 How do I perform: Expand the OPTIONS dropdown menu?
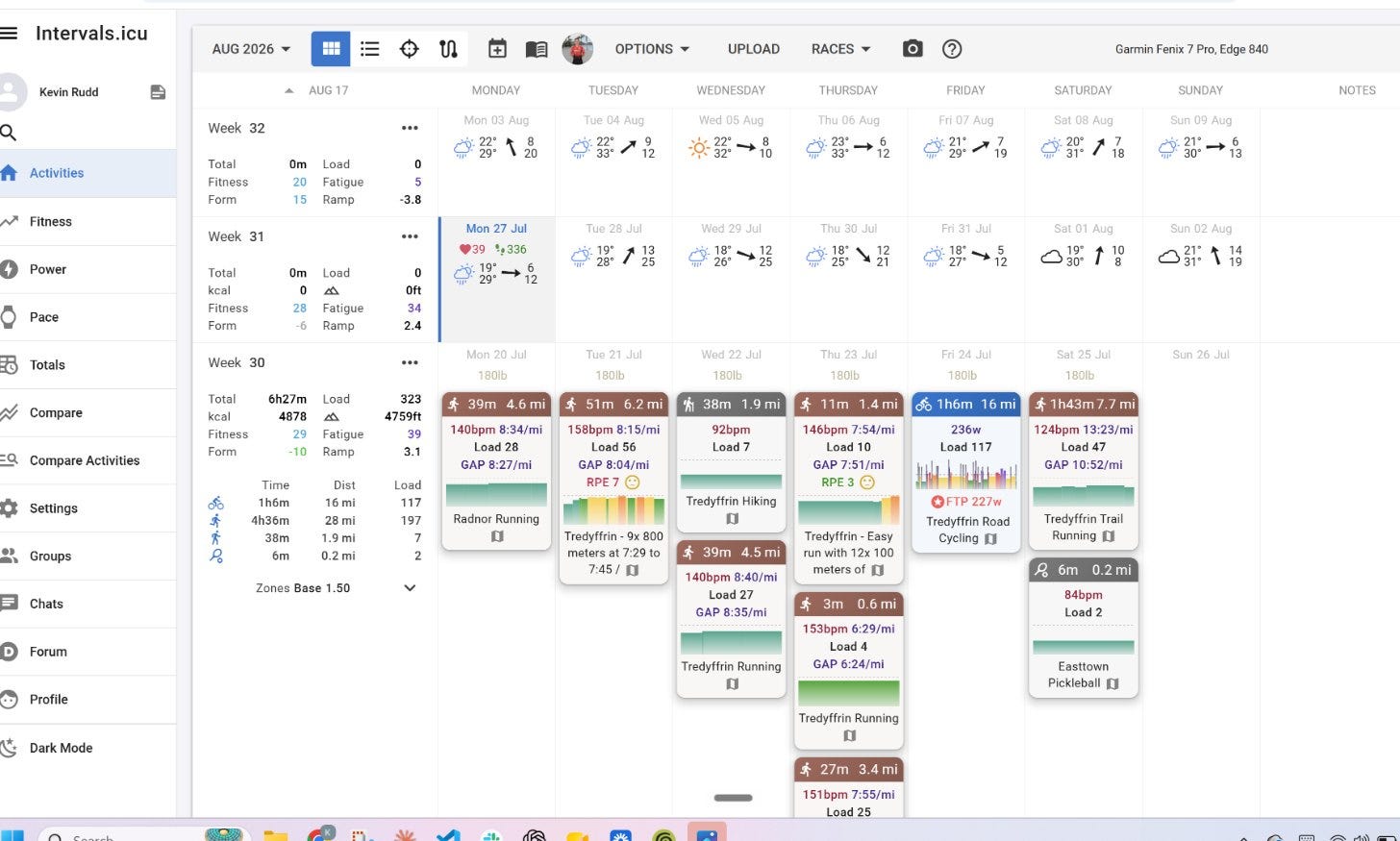(653, 49)
